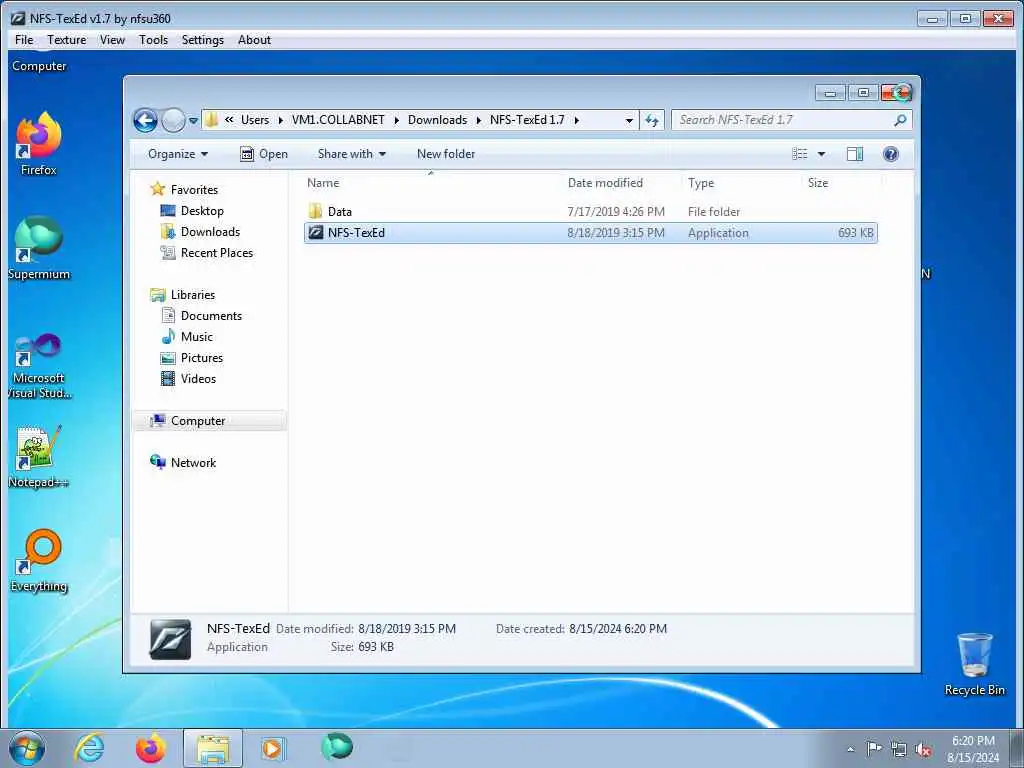1024x768 pixels.
Task: Select the Everything search desktop icon
Action: click(x=39, y=560)
